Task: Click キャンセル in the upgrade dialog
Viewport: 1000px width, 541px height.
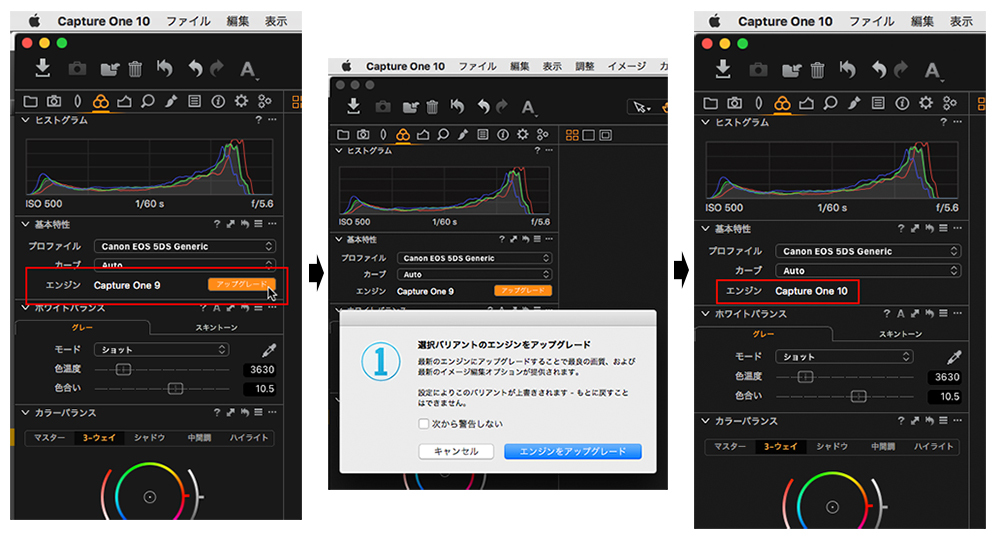Action: (x=456, y=451)
